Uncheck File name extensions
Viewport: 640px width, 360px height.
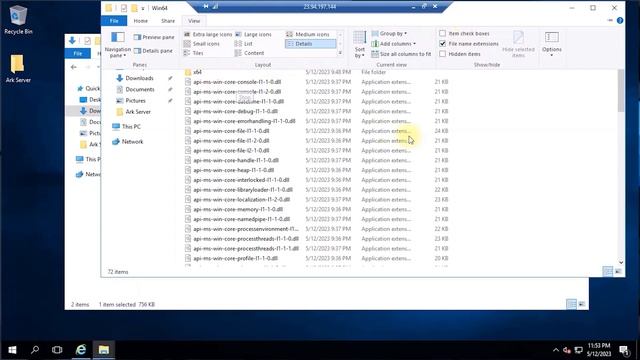pyautogui.click(x=442, y=43)
